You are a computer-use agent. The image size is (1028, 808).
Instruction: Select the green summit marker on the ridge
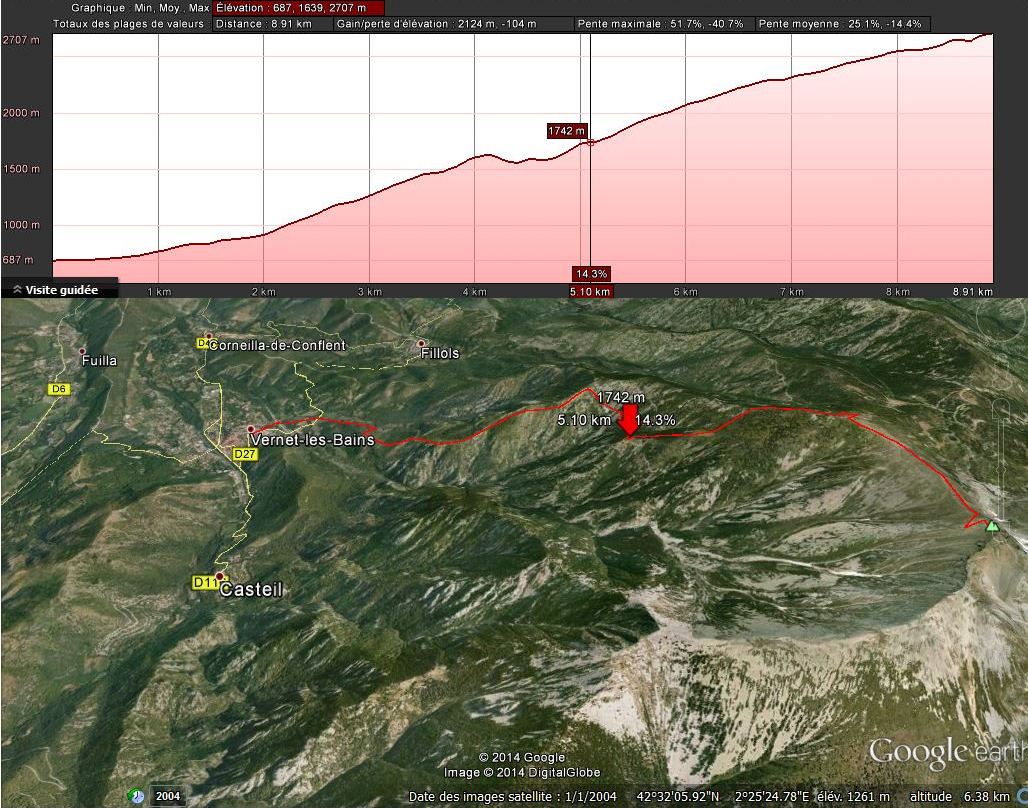click(993, 523)
